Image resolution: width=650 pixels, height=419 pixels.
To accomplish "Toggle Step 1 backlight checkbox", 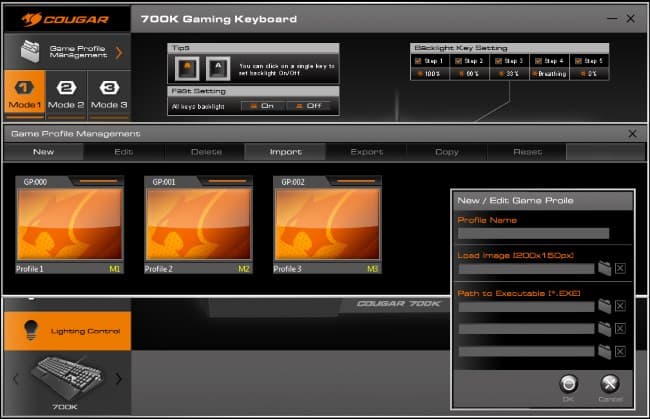I will click(418, 61).
